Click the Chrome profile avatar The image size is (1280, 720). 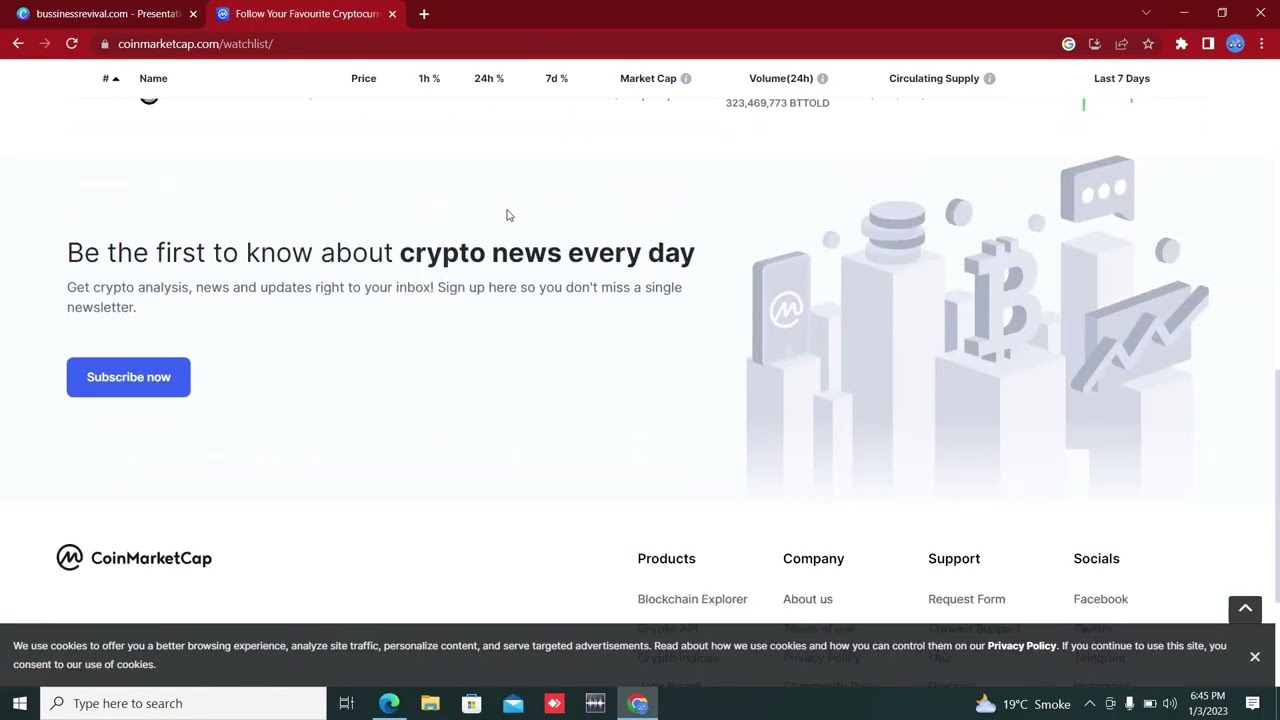coord(1235,44)
